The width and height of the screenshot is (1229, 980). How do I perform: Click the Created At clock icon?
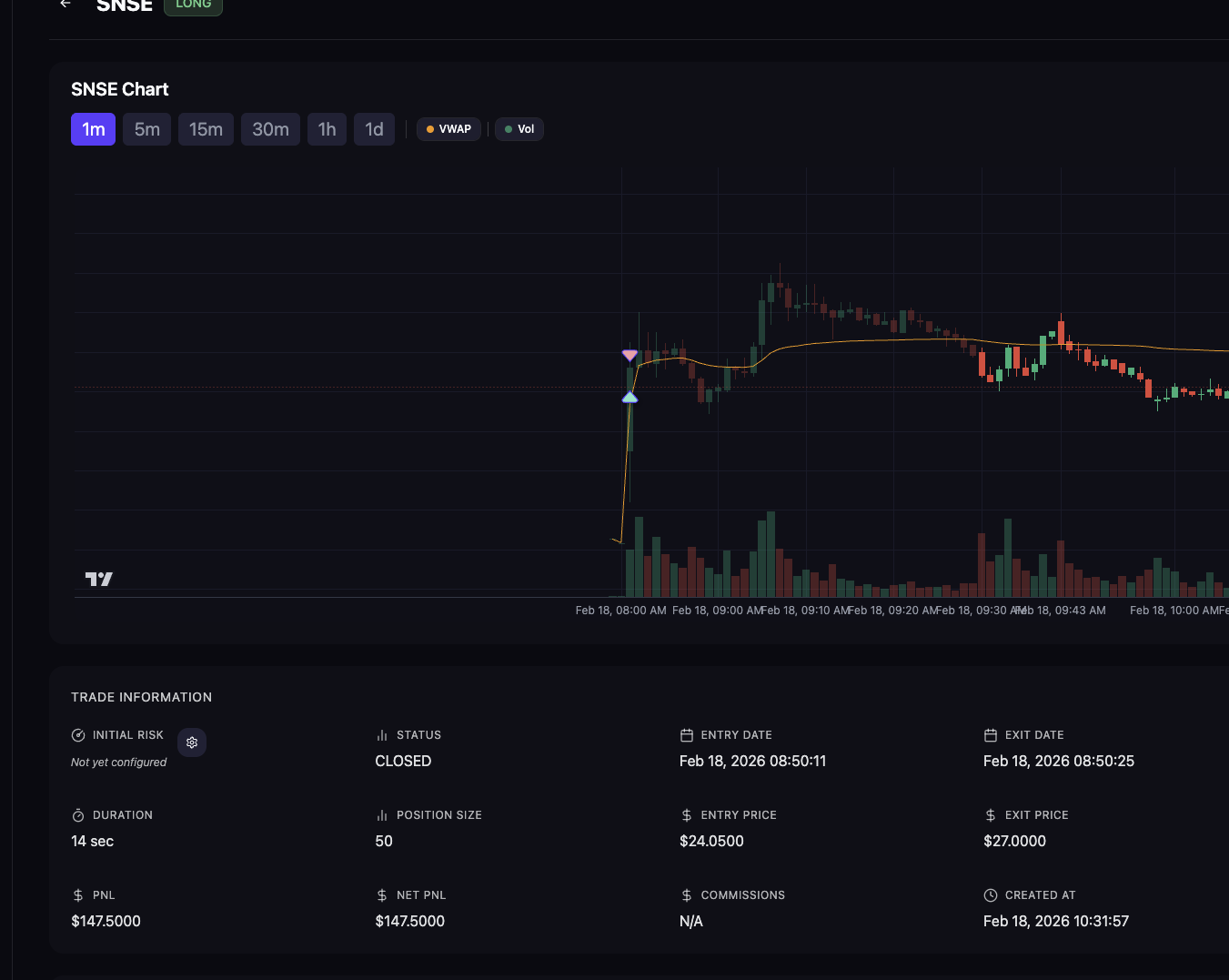[x=991, y=895]
